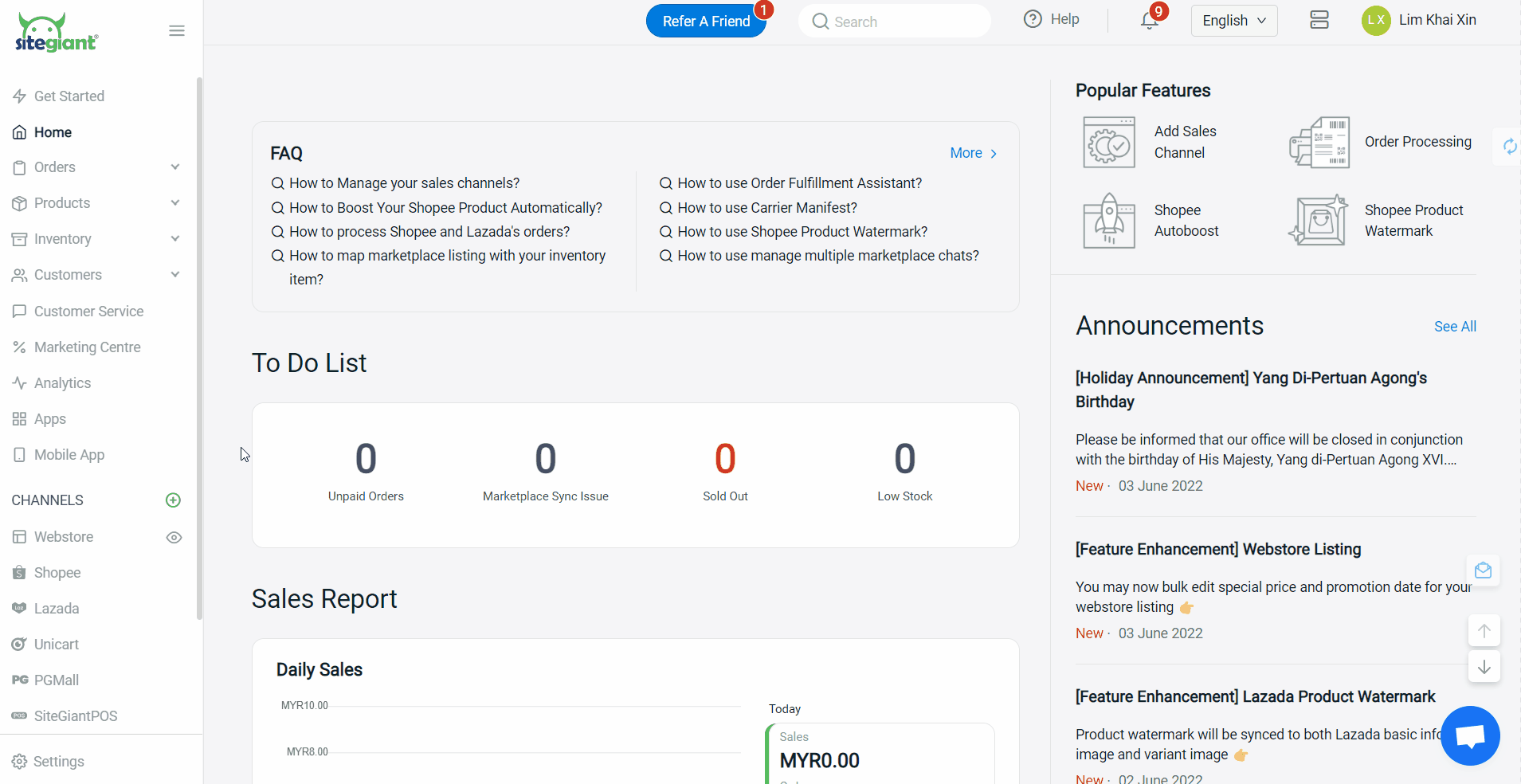Click the FAQ More link
Viewport: 1521px width, 784px height.
(974, 153)
